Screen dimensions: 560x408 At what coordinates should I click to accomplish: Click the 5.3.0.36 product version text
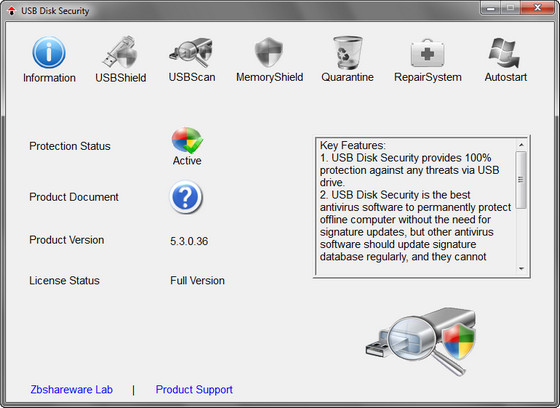point(189,241)
